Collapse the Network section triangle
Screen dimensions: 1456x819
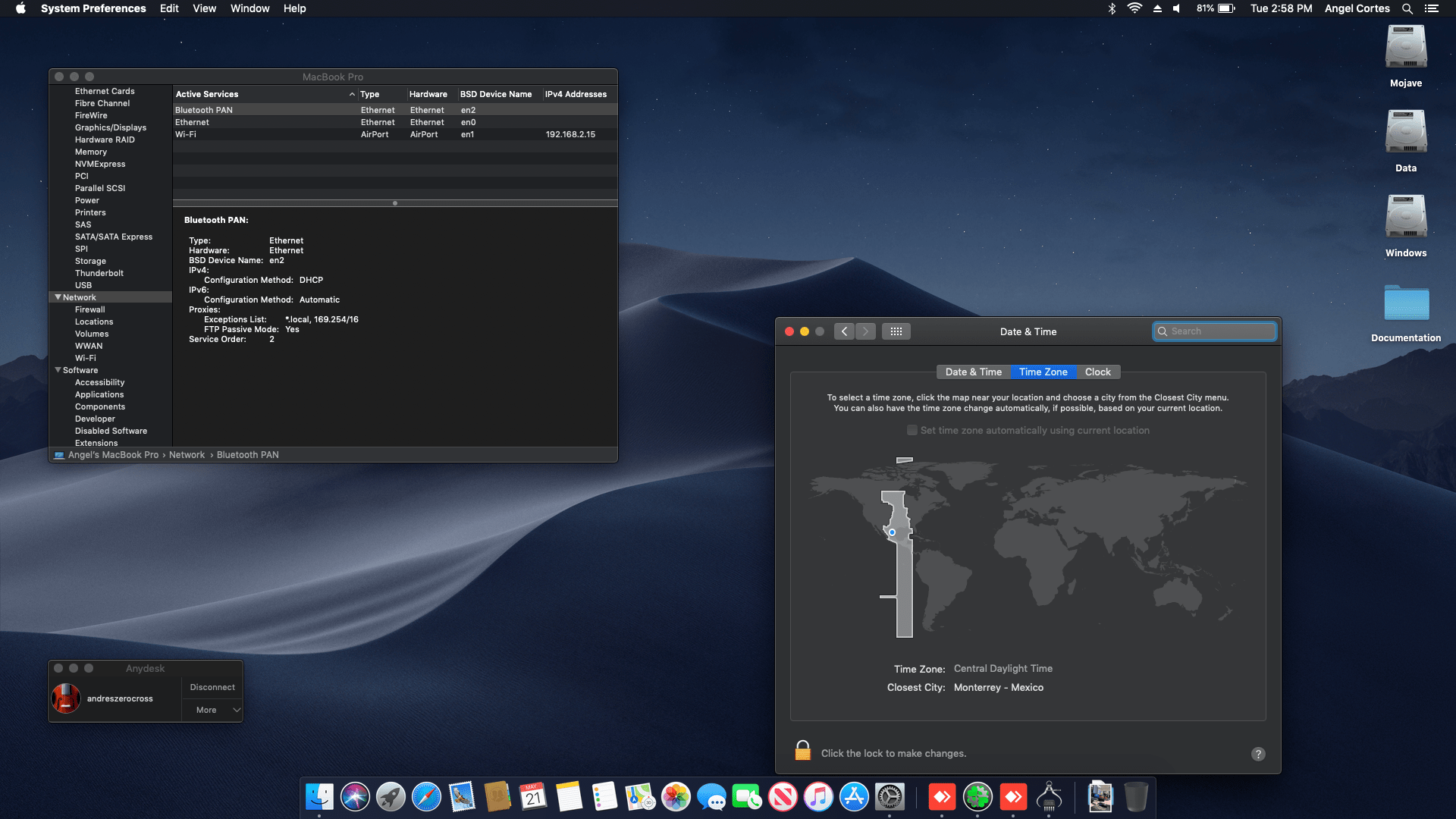coord(58,297)
